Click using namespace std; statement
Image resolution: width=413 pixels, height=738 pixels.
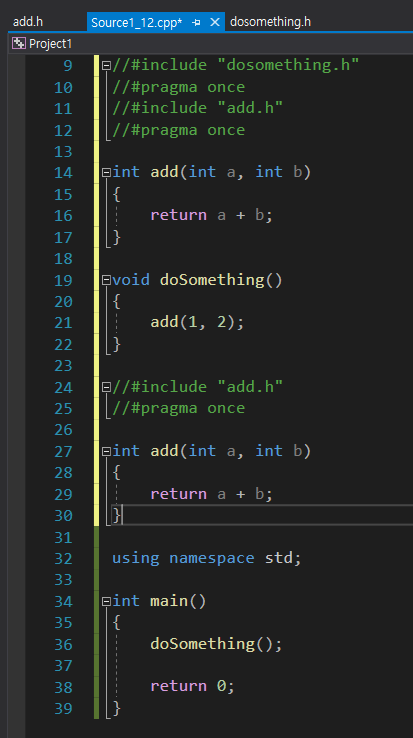(206, 558)
